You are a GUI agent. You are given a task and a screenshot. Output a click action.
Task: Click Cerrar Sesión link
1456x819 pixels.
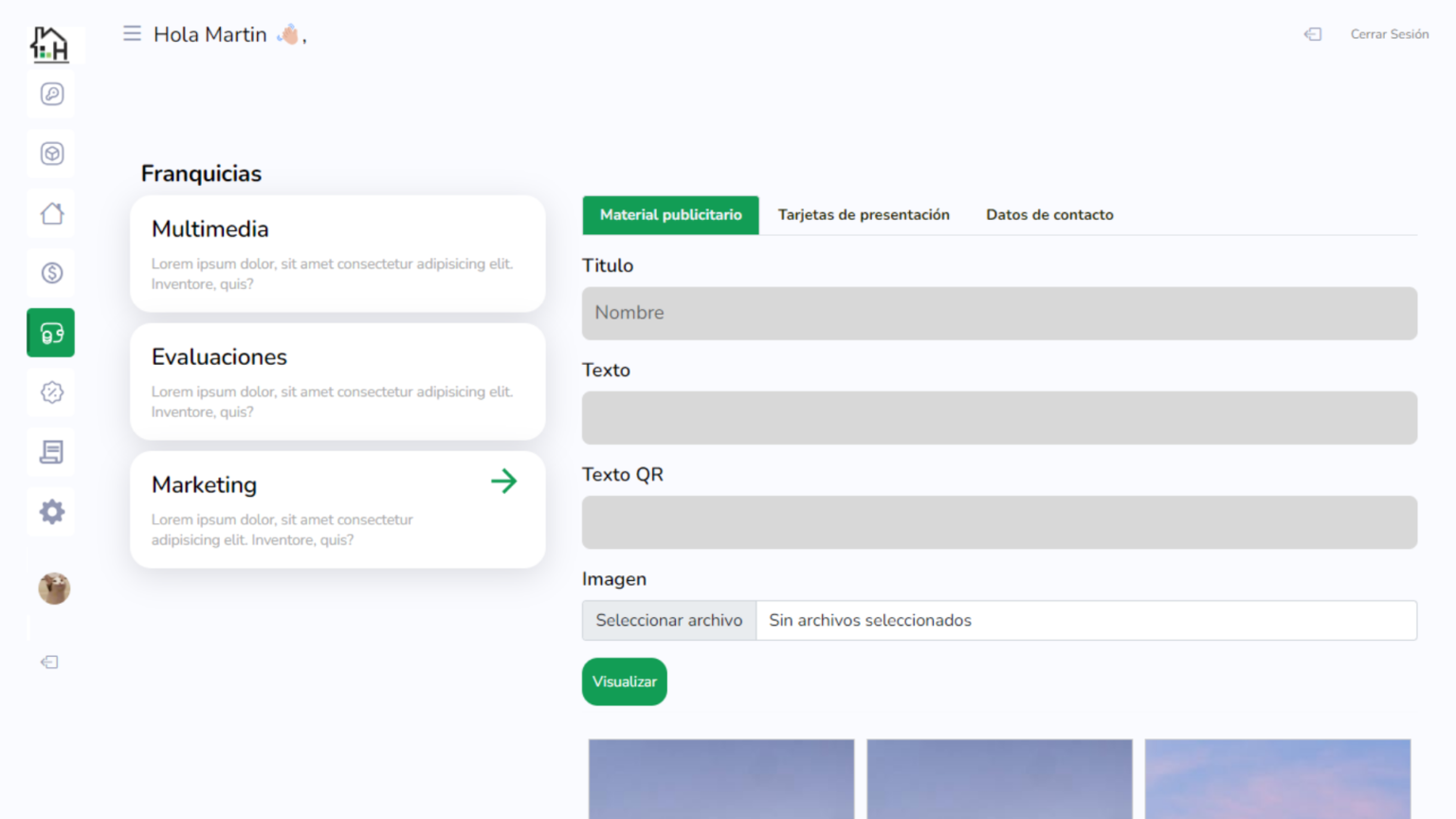click(x=1389, y=34)
